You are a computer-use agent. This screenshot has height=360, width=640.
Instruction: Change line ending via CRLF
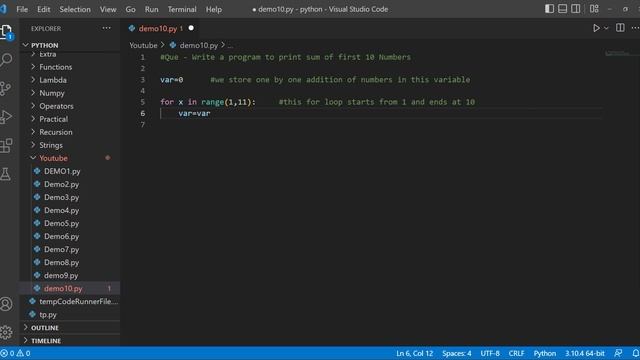coord(516,353)
